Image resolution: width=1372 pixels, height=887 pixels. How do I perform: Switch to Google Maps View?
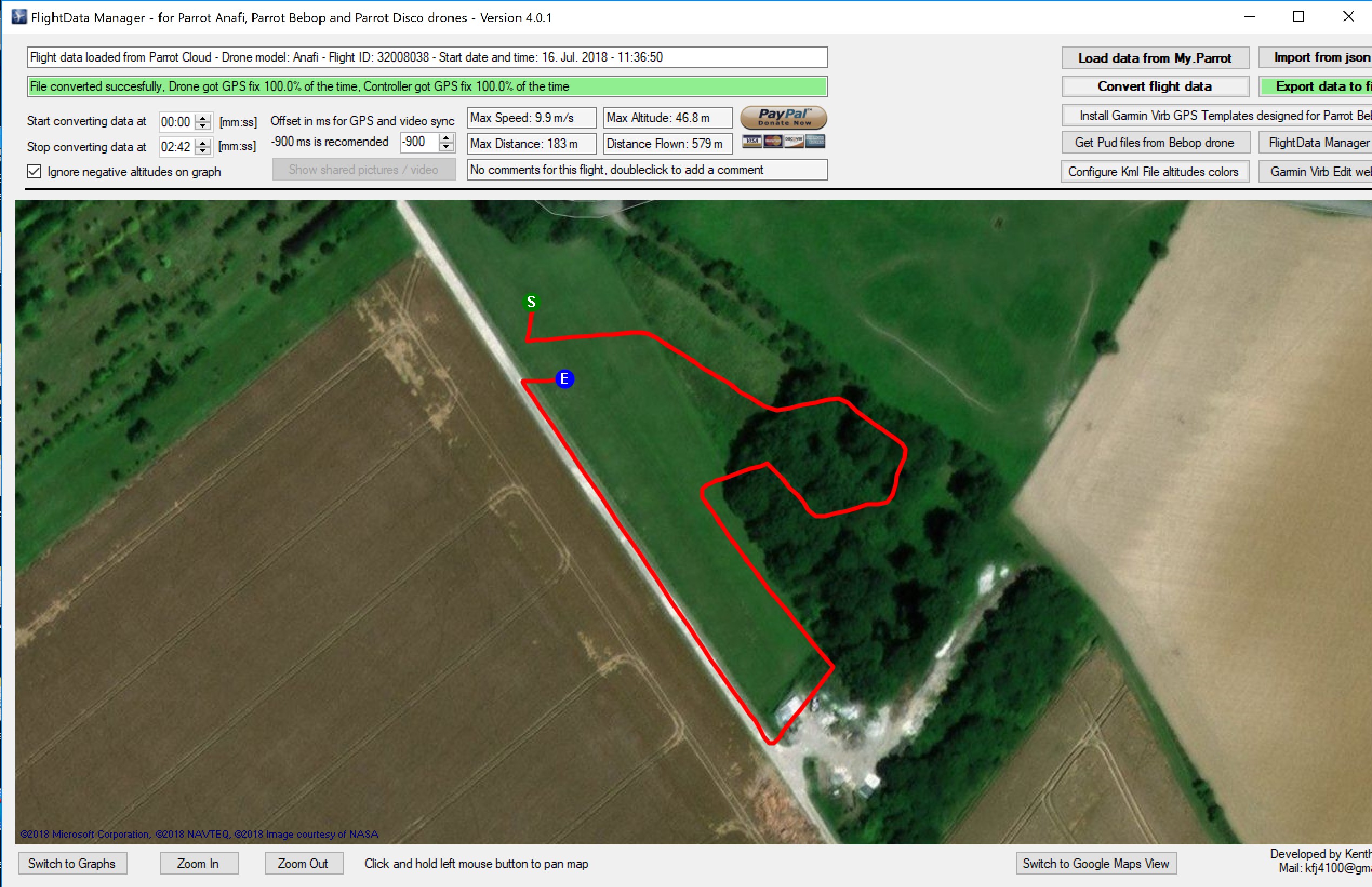[x=1096, y=863]
